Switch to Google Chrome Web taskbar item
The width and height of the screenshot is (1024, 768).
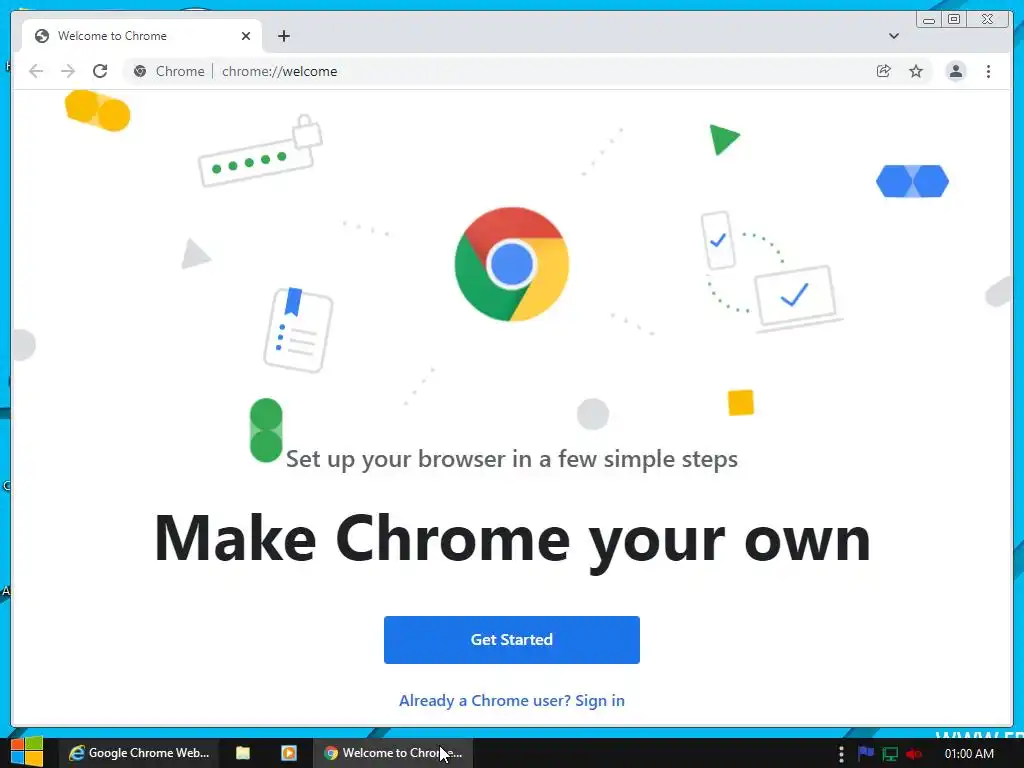point(138,753)
